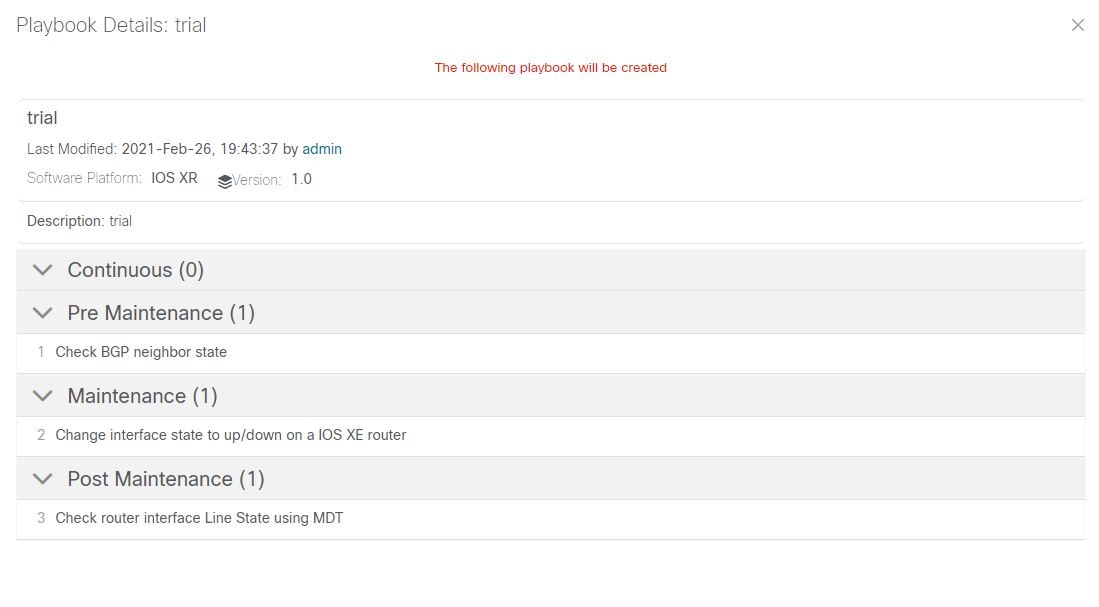This screenshot has width=1099, height=607.
Task: Expand the Continuous section chevron
Action: click(x=42, y=270)
